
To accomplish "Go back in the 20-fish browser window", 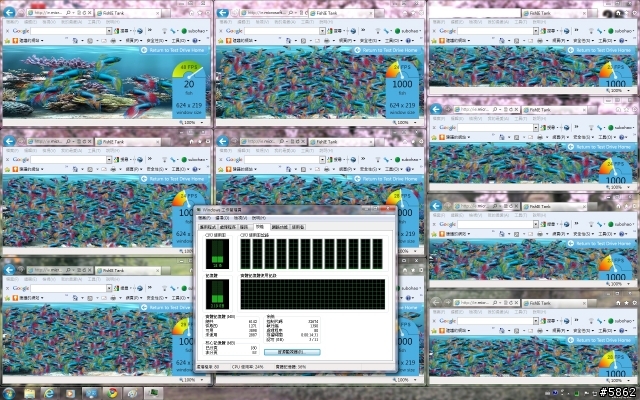I will coord(9,13).
